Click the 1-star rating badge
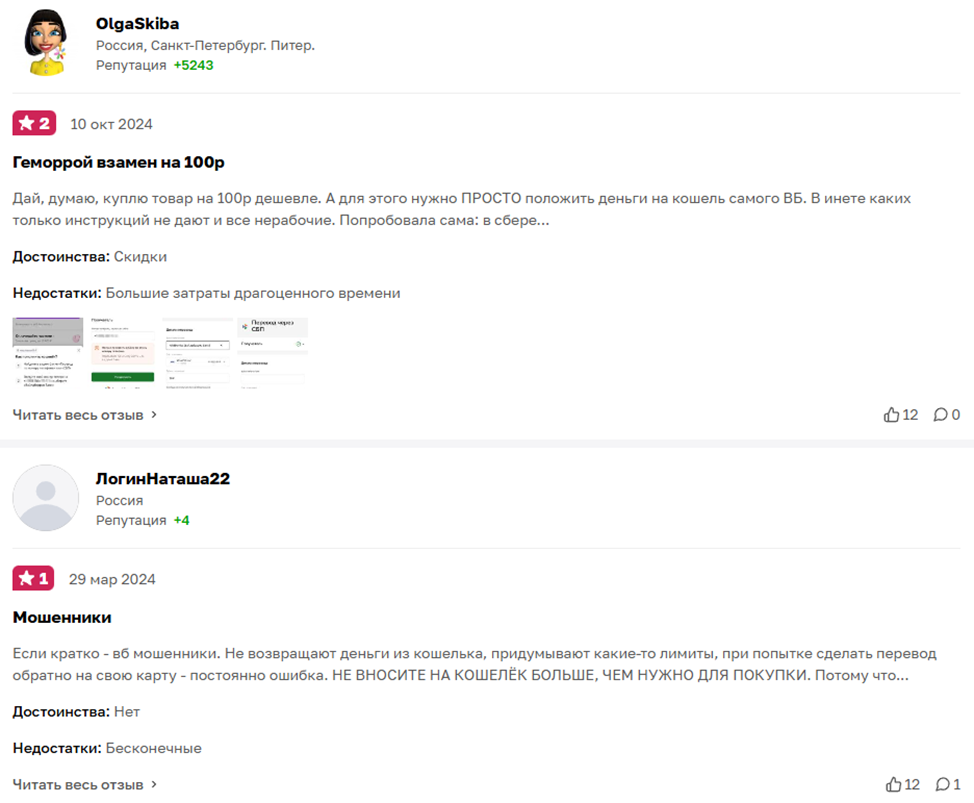The image size is (974, 803). 33,578
